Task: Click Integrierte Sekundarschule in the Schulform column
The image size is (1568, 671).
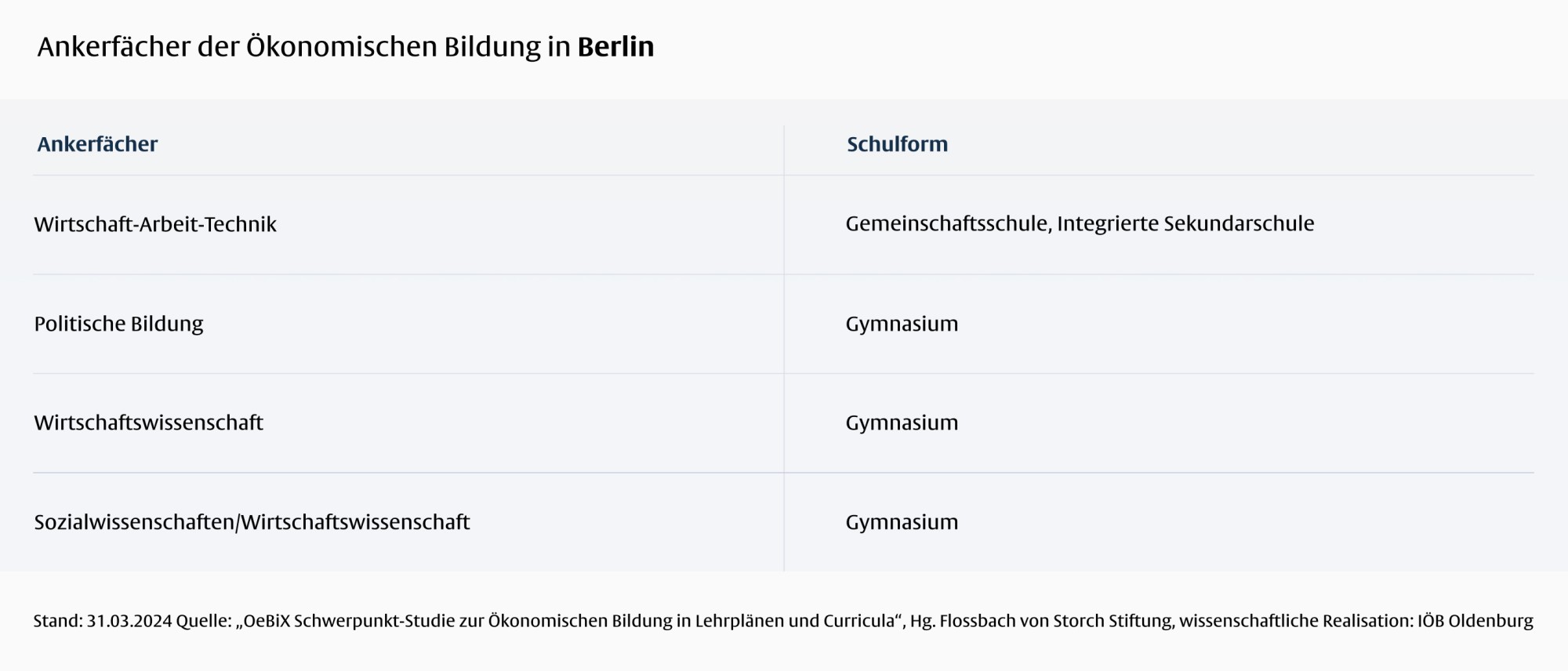Action: point(1185,223)
